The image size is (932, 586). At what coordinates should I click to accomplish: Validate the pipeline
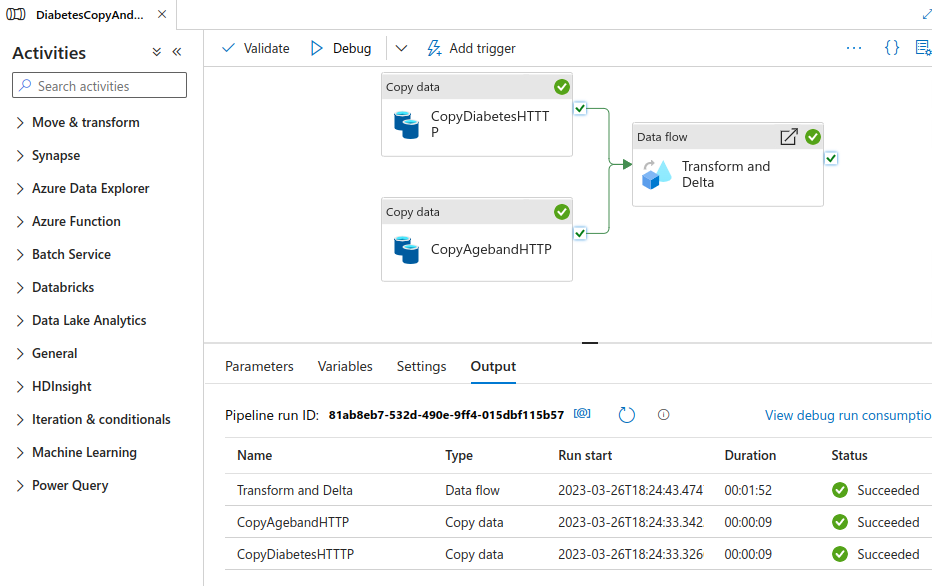pyautogui.click(x=256, y=48)
